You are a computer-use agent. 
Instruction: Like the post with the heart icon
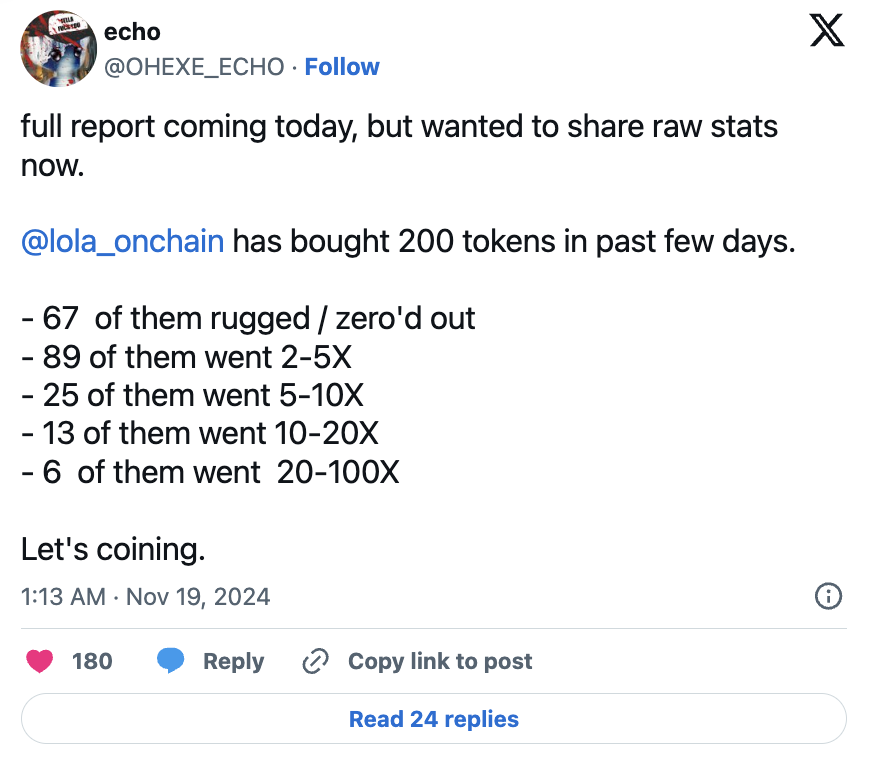[x=40, y=661]
